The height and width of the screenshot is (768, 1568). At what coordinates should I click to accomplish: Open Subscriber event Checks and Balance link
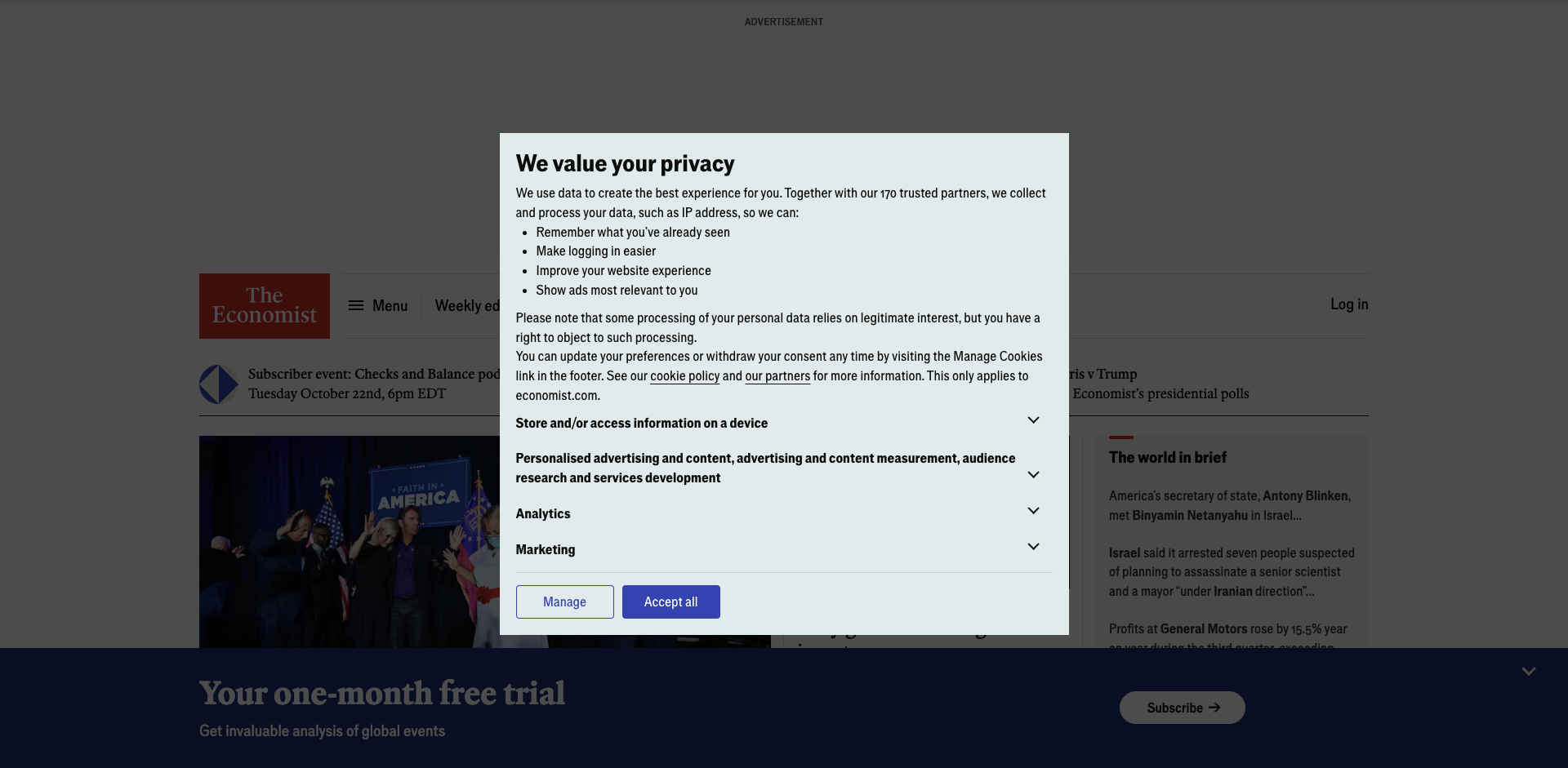click(374, 375)
